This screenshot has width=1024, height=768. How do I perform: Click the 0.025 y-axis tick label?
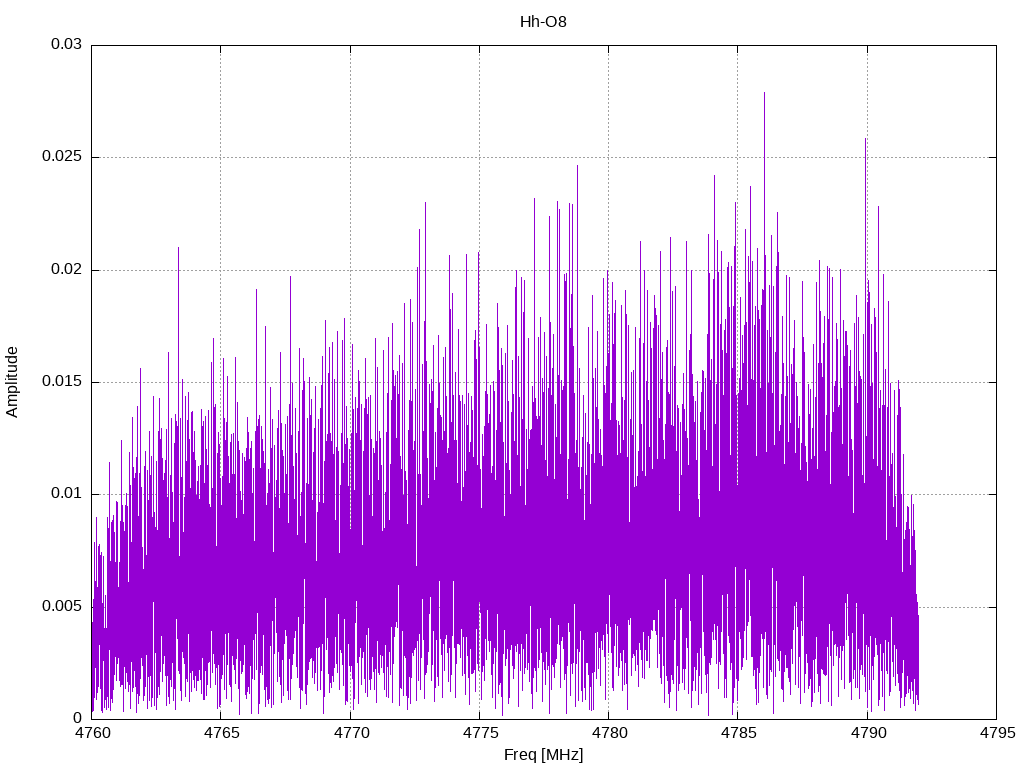coord(62,157)
